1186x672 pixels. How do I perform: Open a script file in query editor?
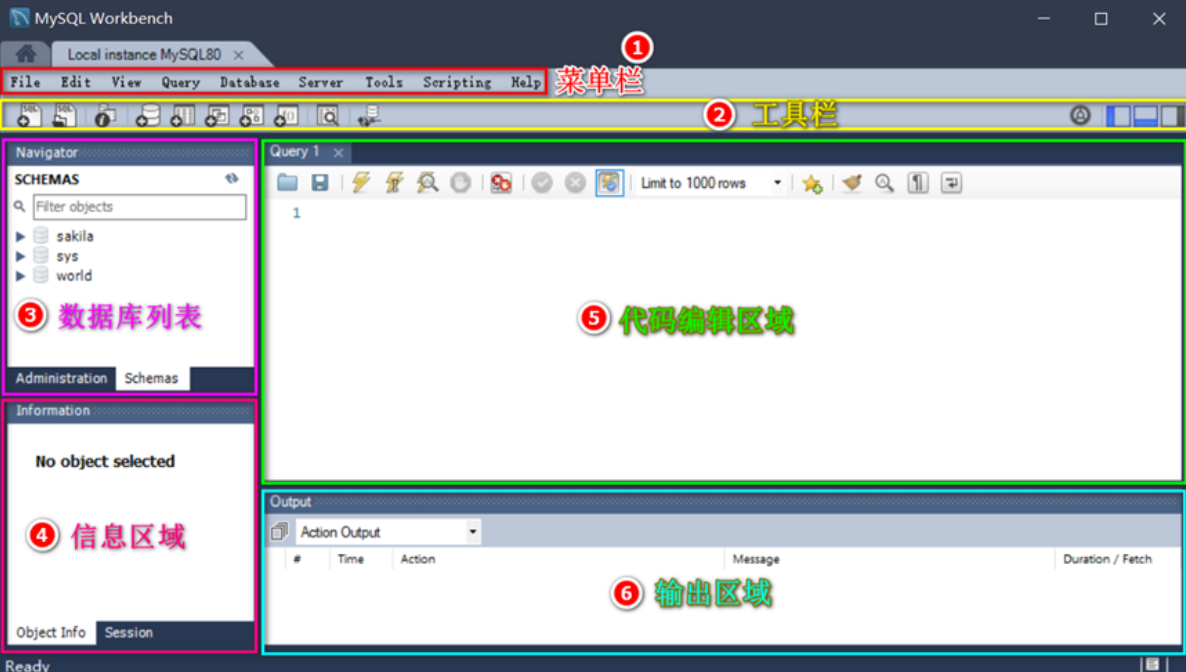[287, 182]
